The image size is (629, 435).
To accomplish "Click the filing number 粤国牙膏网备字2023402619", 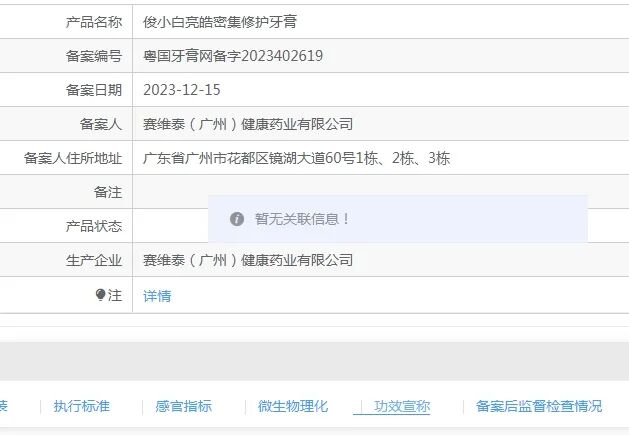I will [x=233, y=56].
